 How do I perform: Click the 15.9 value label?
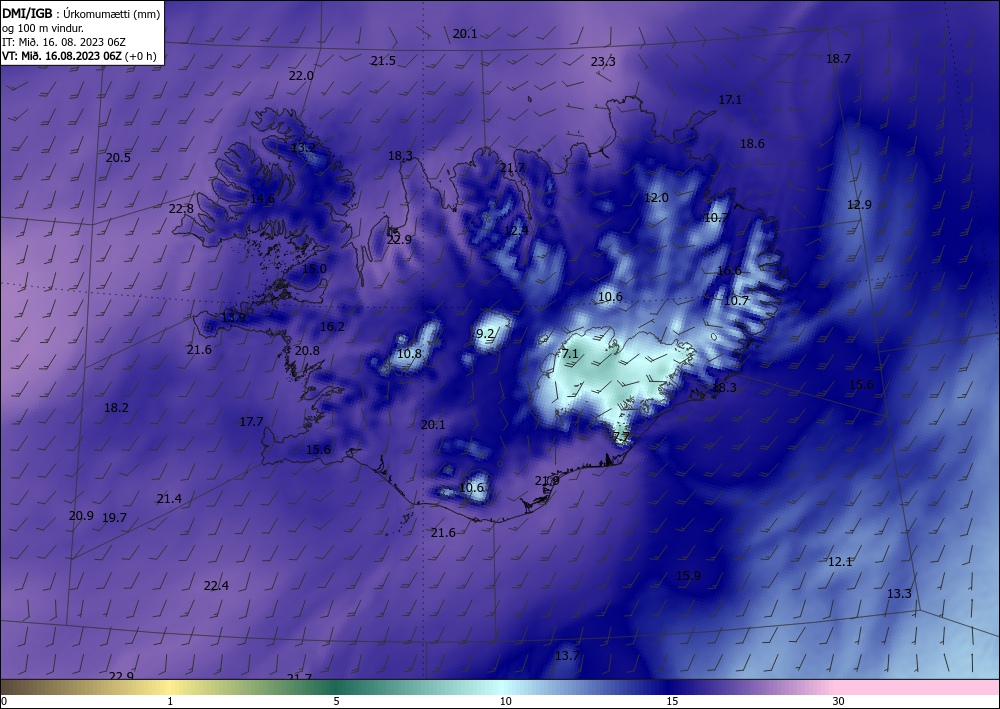tap(688, 575)
